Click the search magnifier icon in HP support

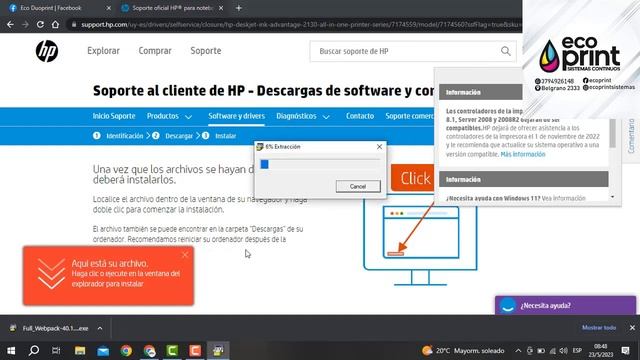click(x=505, y=51)
